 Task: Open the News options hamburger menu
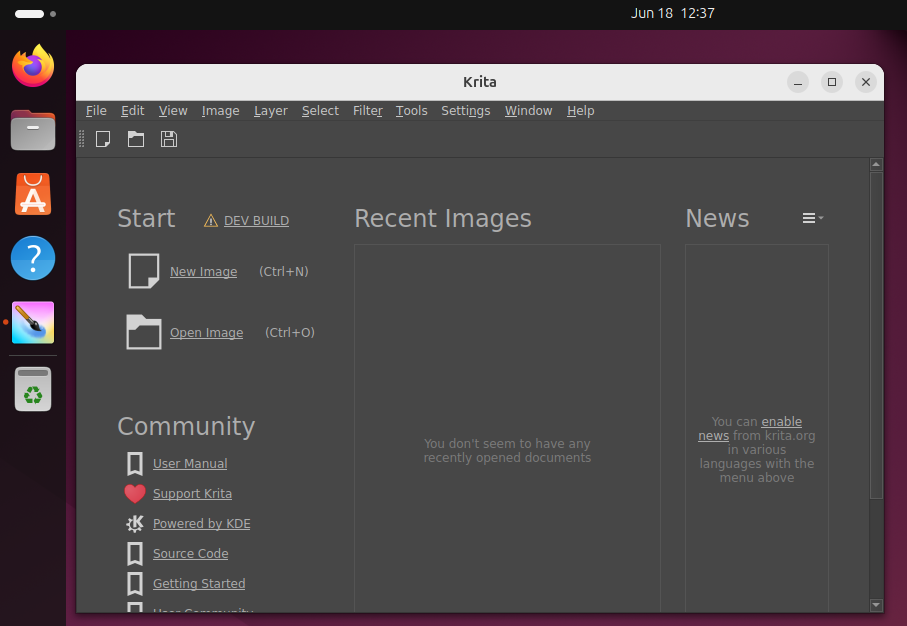pyautogui.click(x=812, y=218)
